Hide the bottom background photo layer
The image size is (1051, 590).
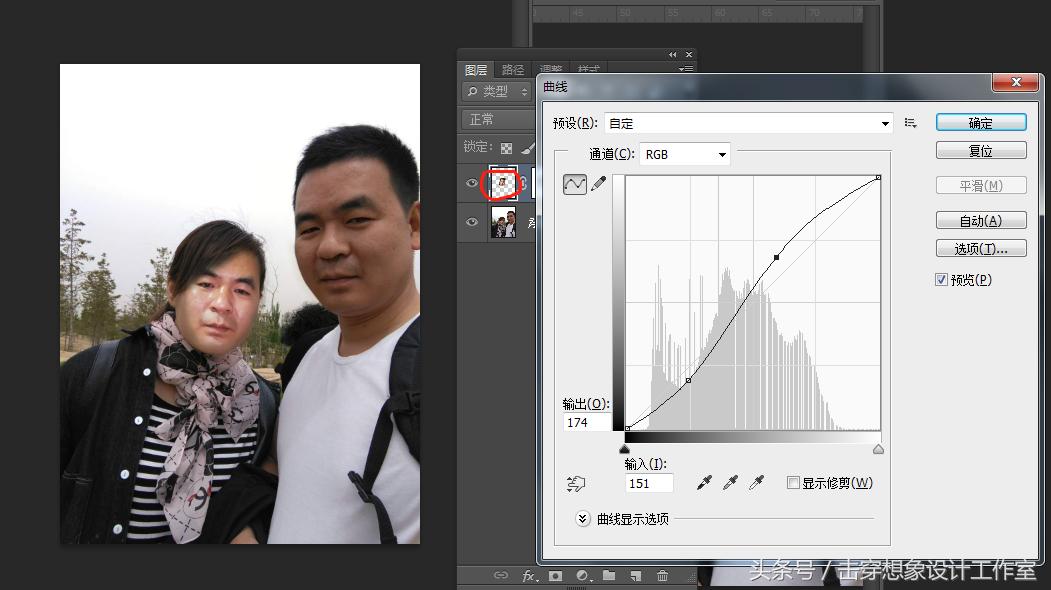tap(471, 222)
